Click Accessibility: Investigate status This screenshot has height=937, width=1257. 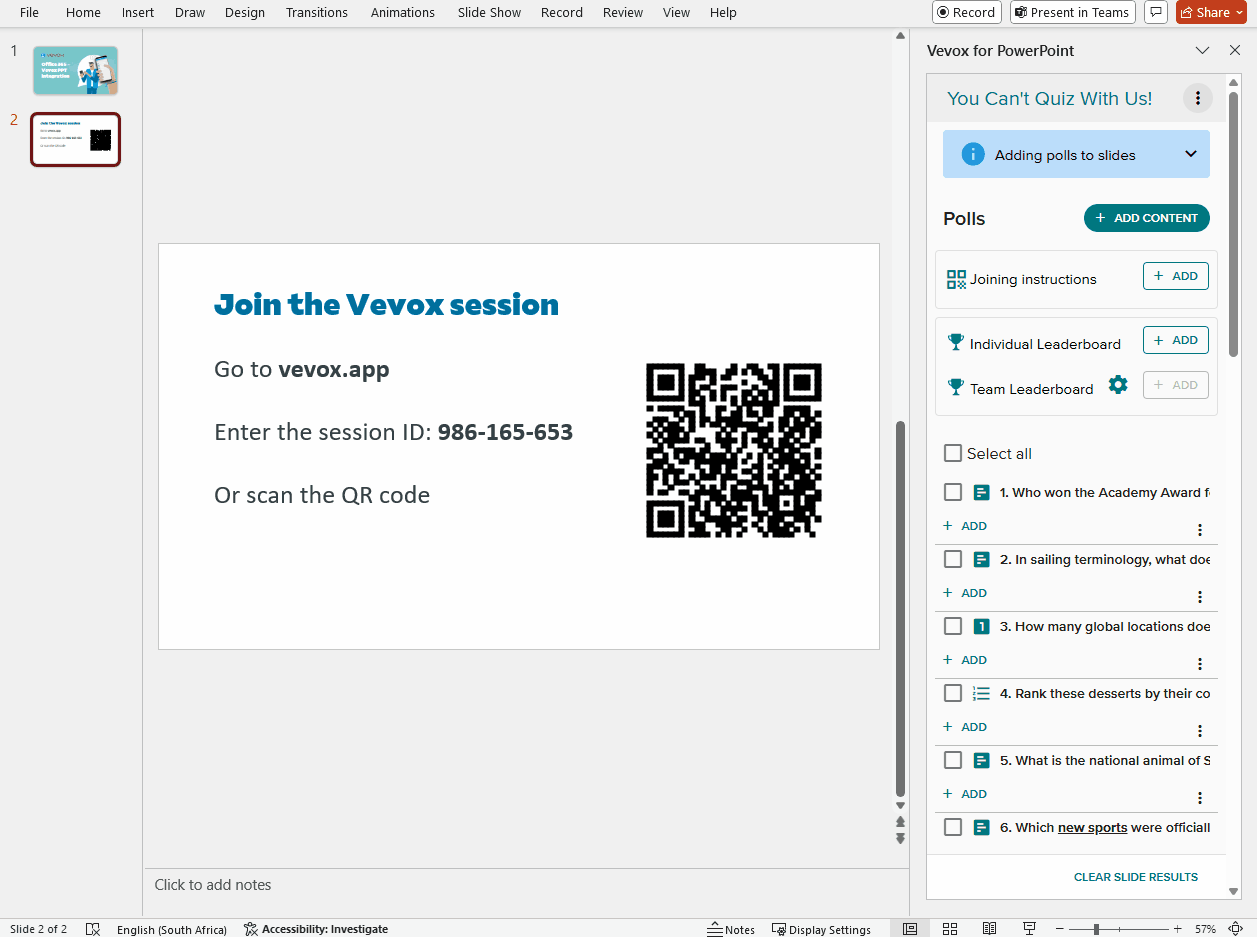[x=316, y=929]
